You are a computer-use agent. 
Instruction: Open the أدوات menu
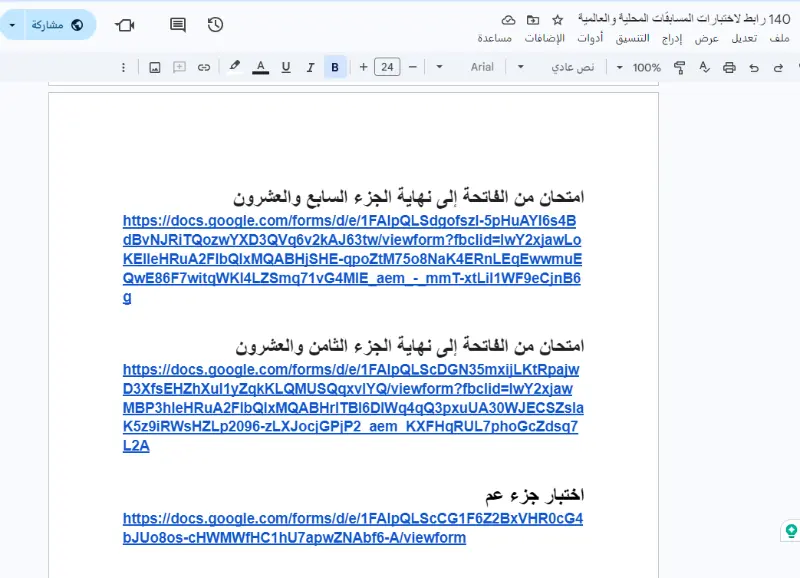pyautogui.click(x=590, y=38)
